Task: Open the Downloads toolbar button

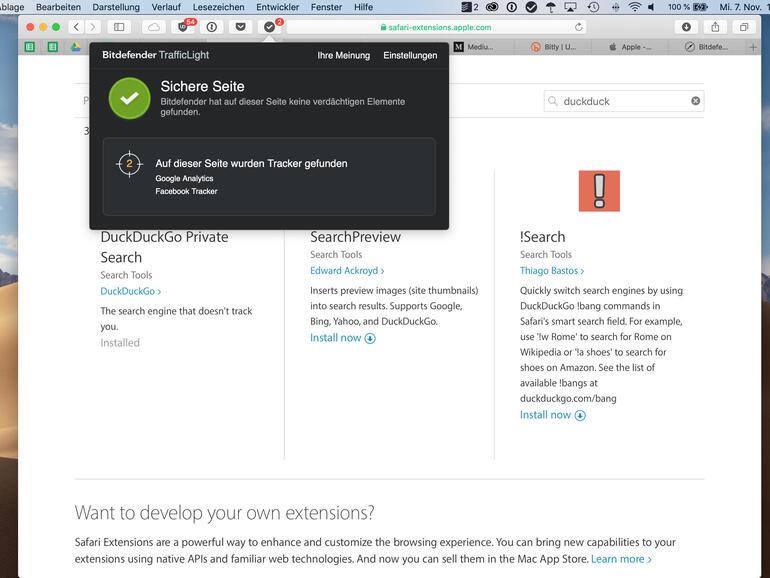Action: point(686,27)
